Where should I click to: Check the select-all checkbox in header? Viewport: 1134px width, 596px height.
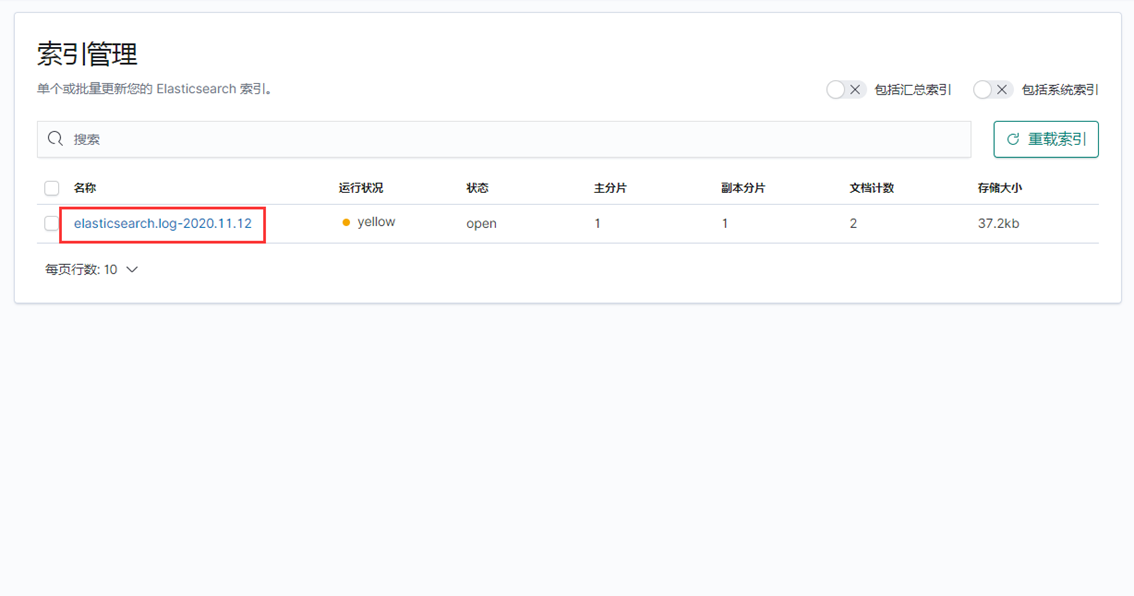coord(51,188)
